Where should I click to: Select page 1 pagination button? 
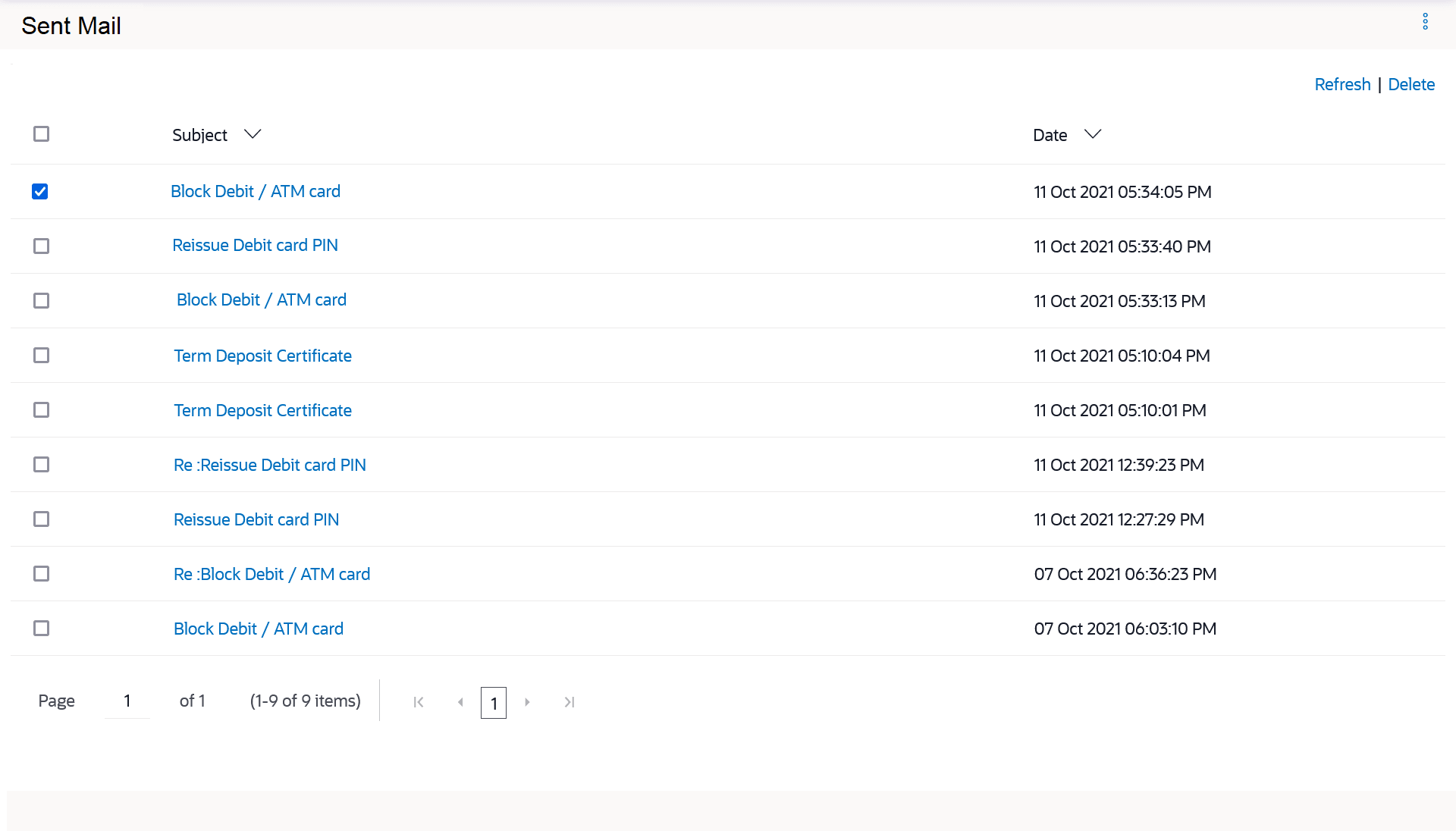(x=494, y=703)
